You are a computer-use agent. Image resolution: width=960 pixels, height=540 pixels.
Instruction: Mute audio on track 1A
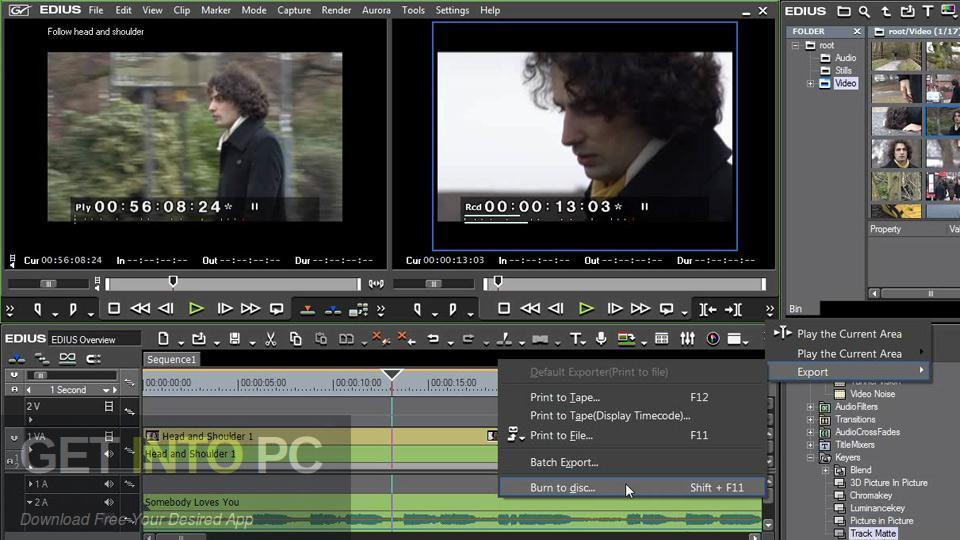(109, 484)
